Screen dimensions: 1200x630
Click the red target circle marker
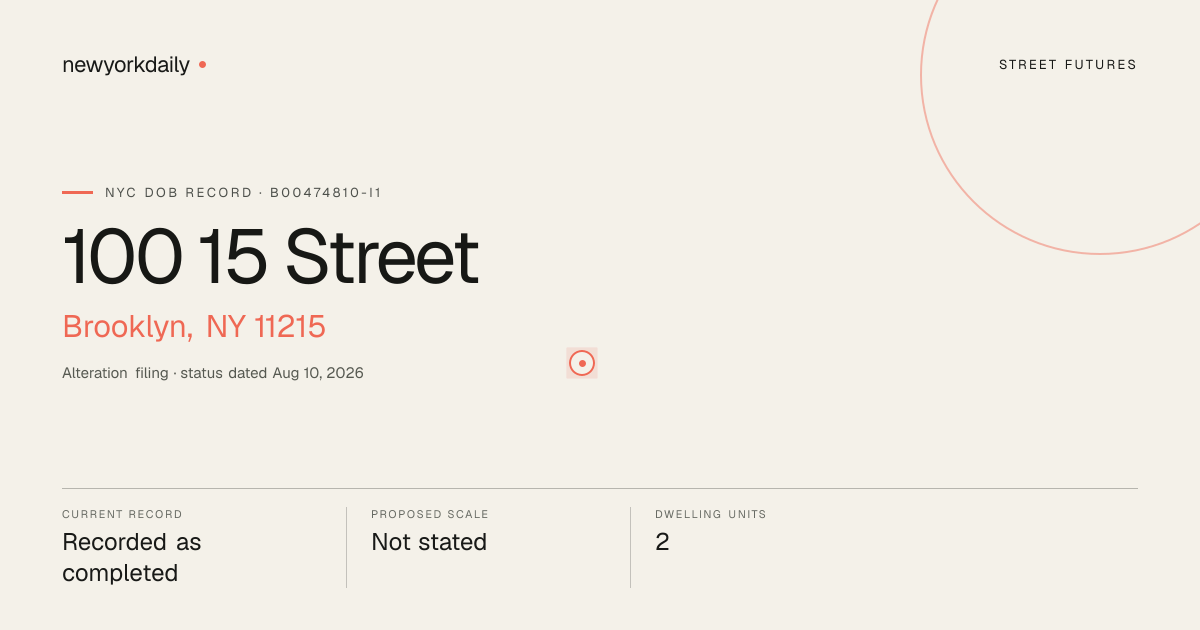point(582,363)
